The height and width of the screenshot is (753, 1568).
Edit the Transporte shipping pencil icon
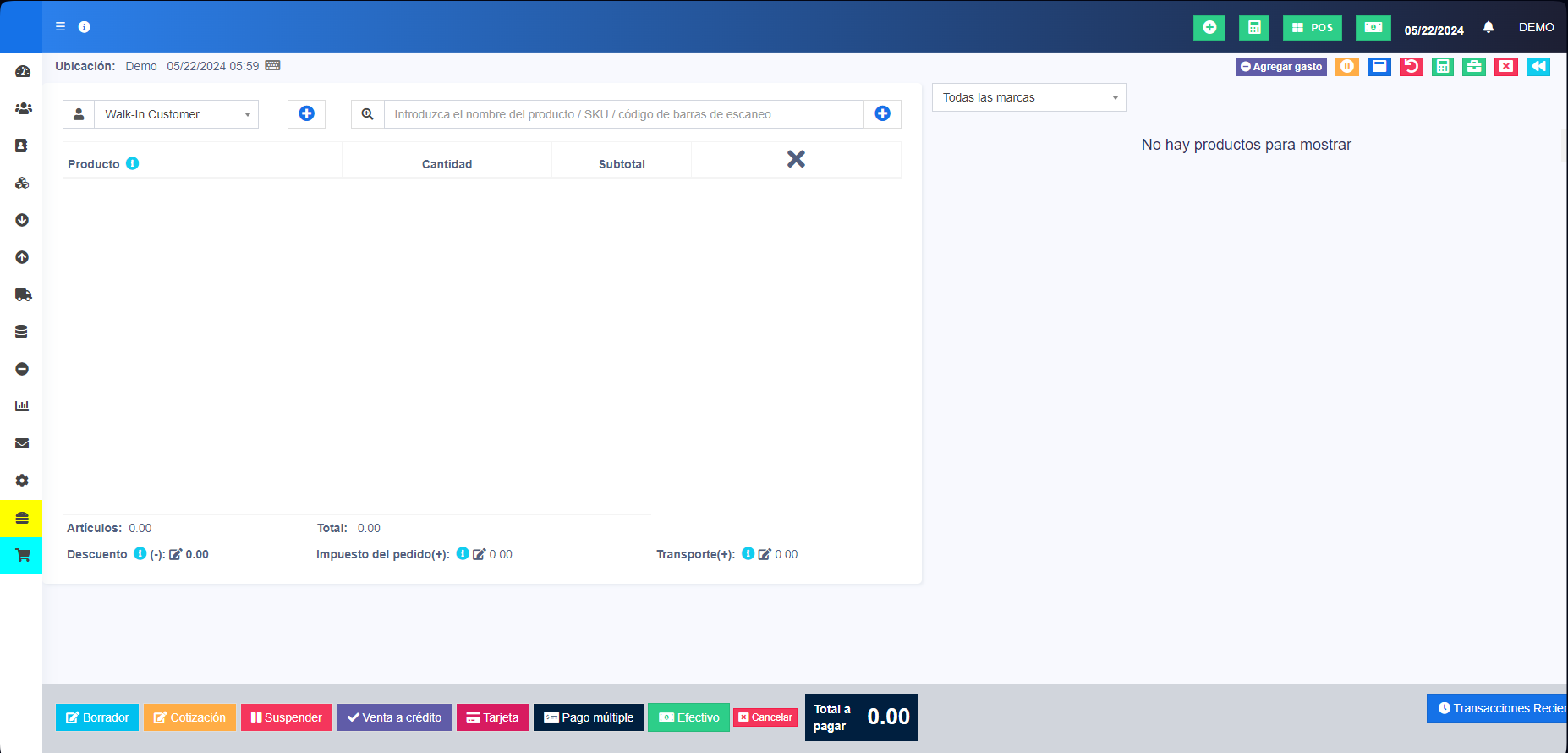tap(765, 554)
